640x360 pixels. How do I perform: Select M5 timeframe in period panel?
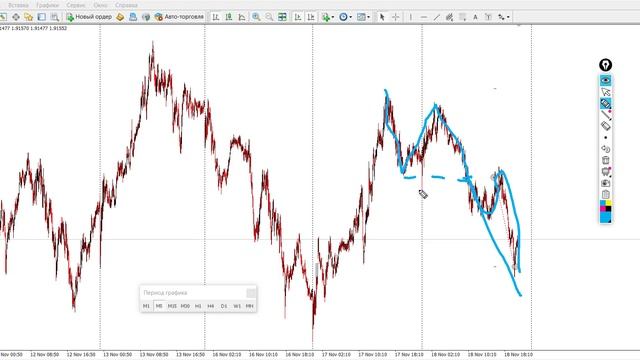point(159,306)
